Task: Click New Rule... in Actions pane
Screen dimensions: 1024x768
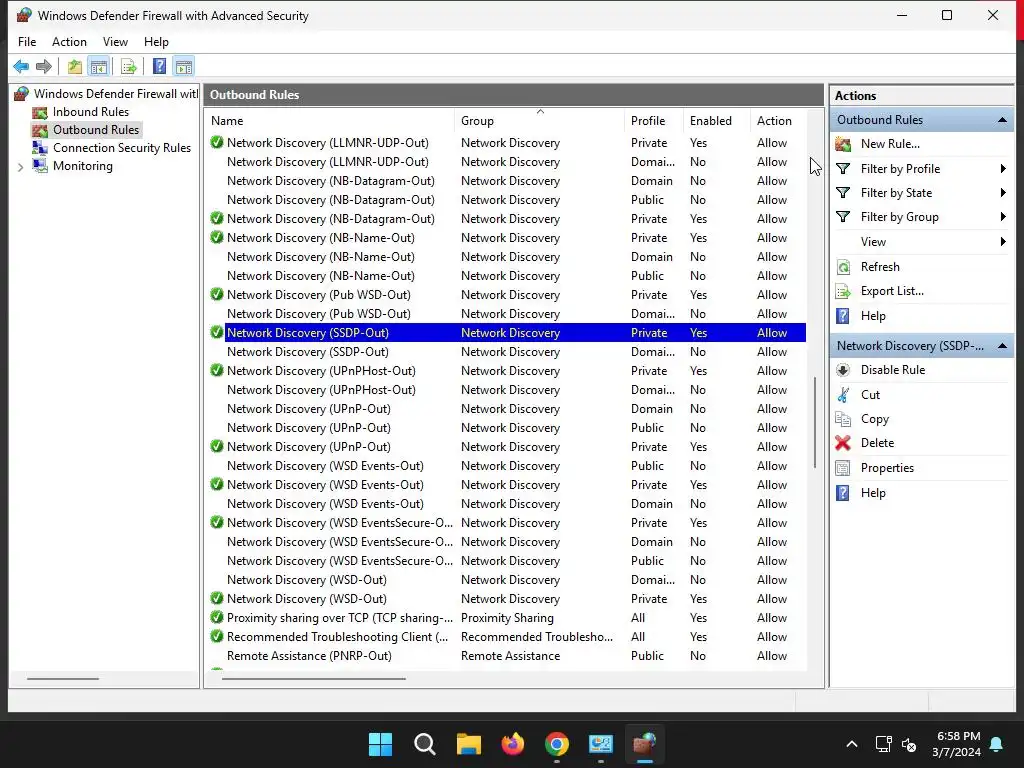Action: (889, 144)
